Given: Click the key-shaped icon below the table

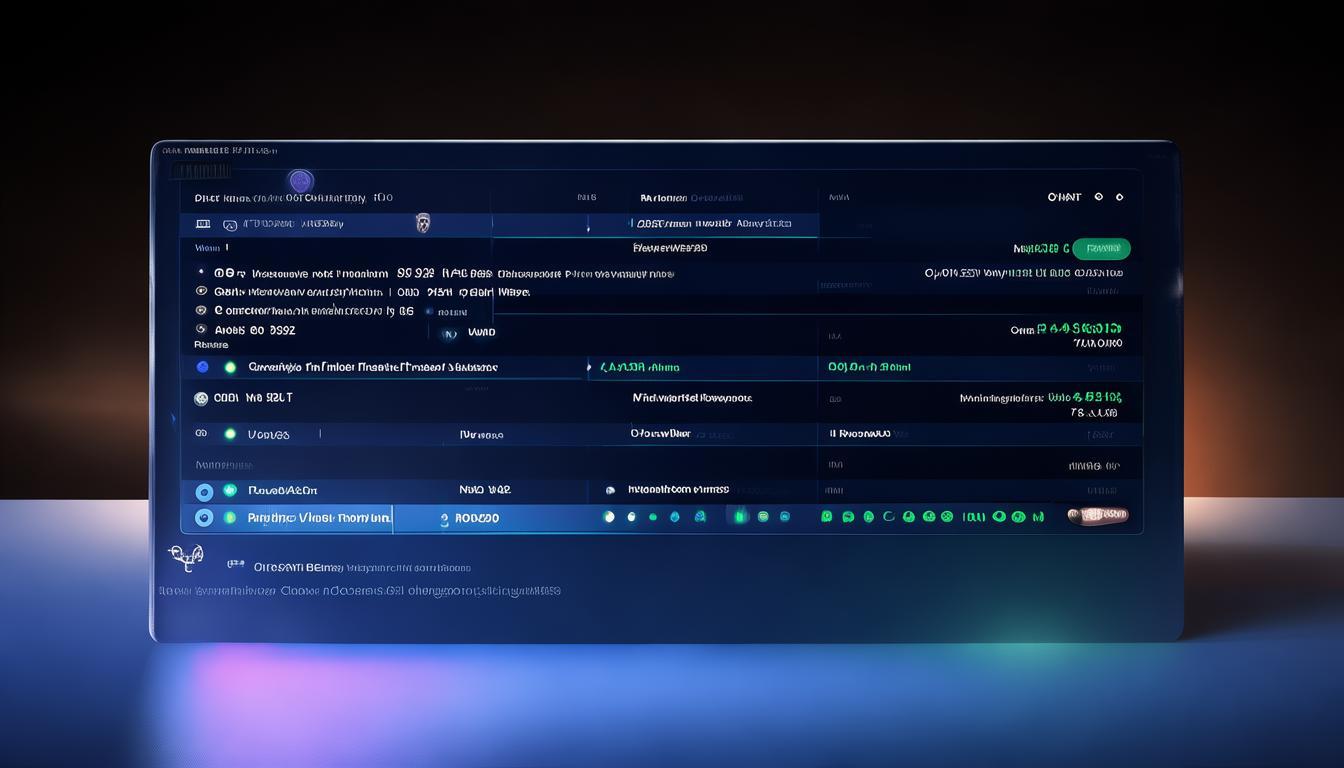Looking at the screenshot, I should (186, 556).
